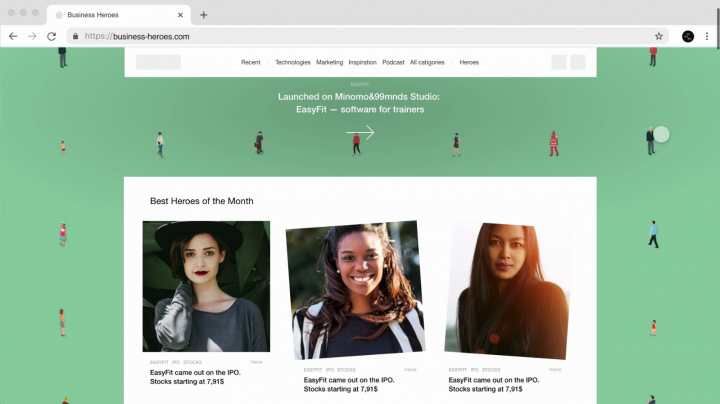
Task: Open the second card's EasyFit IPO headline
Action: coord(349,384)
